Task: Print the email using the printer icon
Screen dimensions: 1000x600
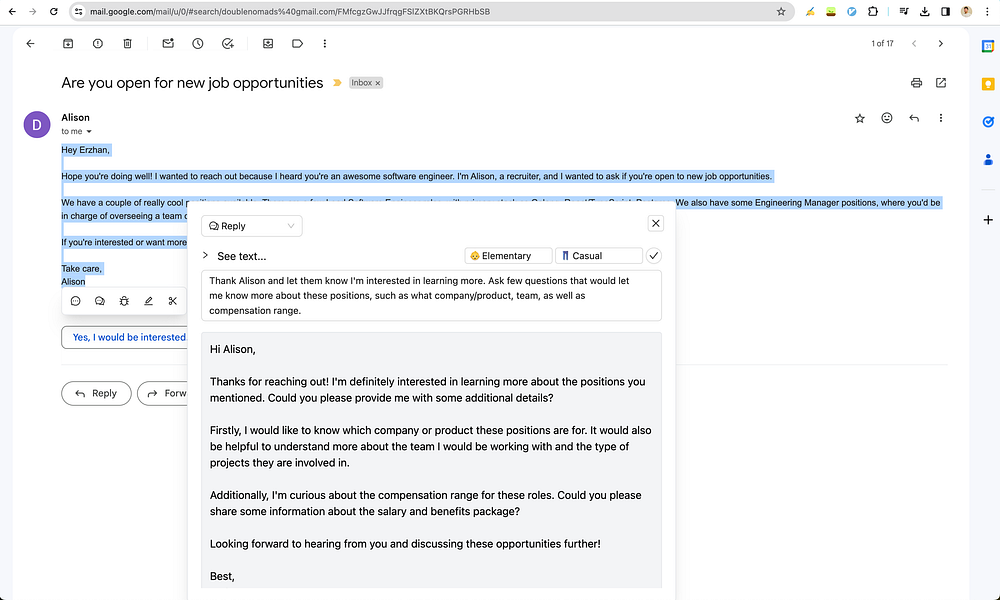Action: [x=916, y=83]
